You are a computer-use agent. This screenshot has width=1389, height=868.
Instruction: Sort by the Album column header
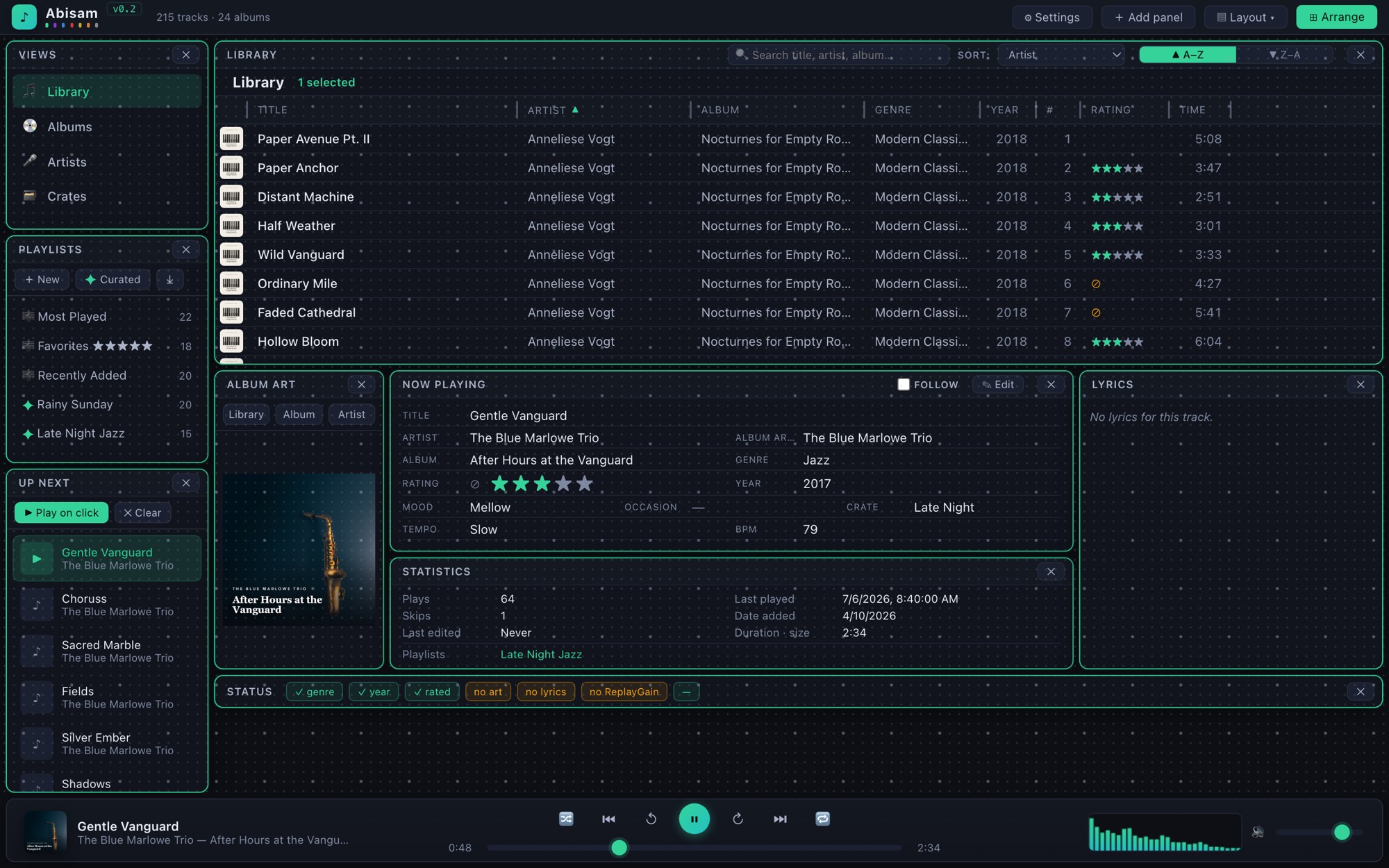720,110
